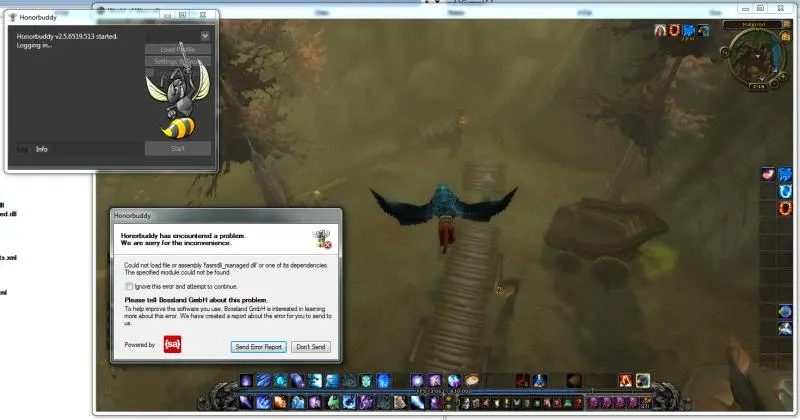Click the fourth buff icon near minimap
The width and height of the screenshot is (800, 420).
(704, 31)
